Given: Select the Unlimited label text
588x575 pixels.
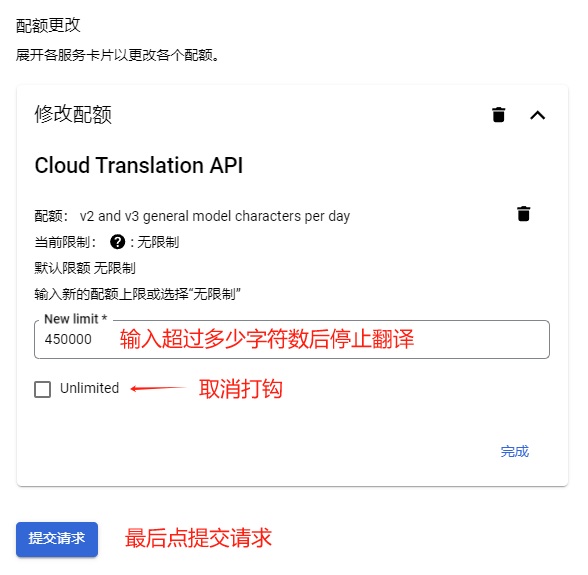Looking at the screenshot, I should [89, 388].
